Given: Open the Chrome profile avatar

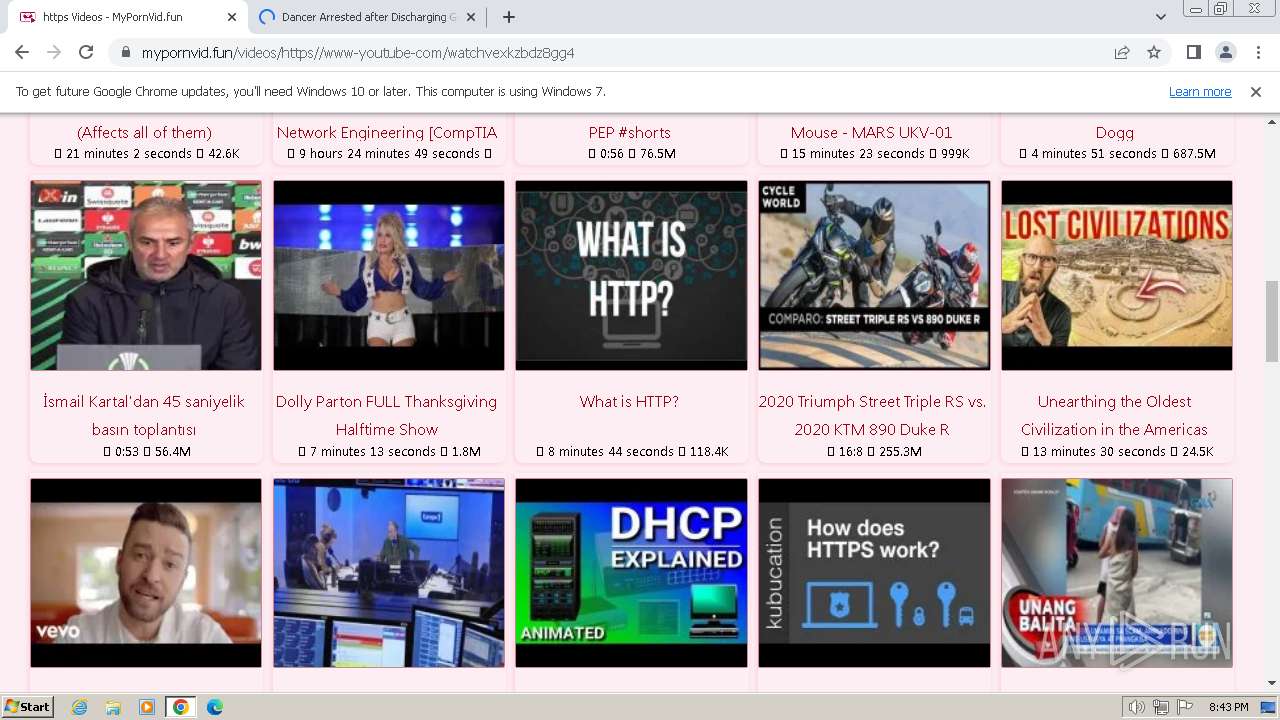Looking at the screenshot, I should pyautogui.click(x=1225, y=53).
